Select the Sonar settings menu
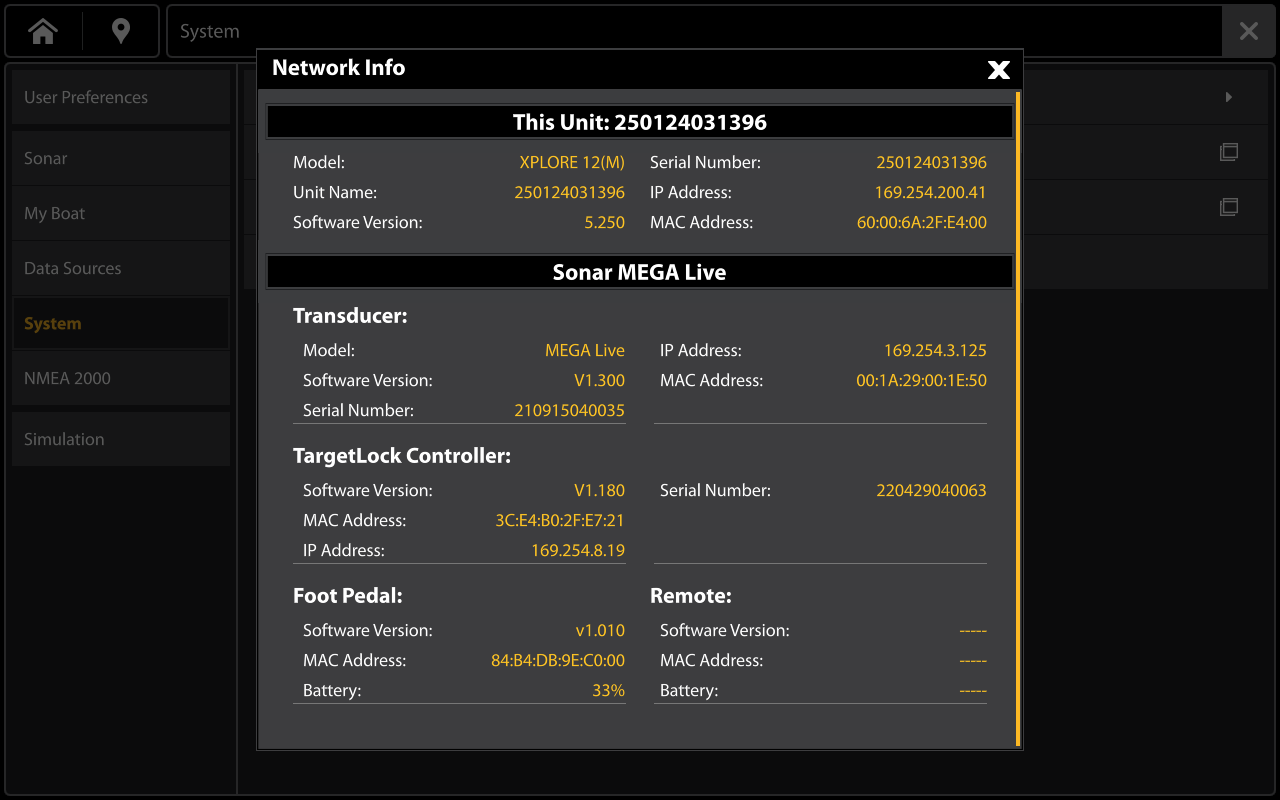 point(121,158)
